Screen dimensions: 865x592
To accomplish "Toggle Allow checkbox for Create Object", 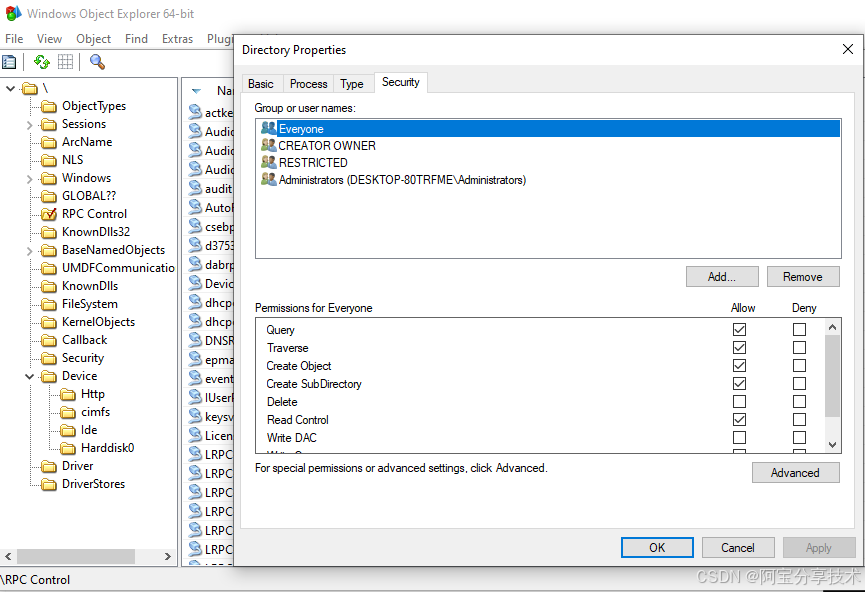I will 739,365.
